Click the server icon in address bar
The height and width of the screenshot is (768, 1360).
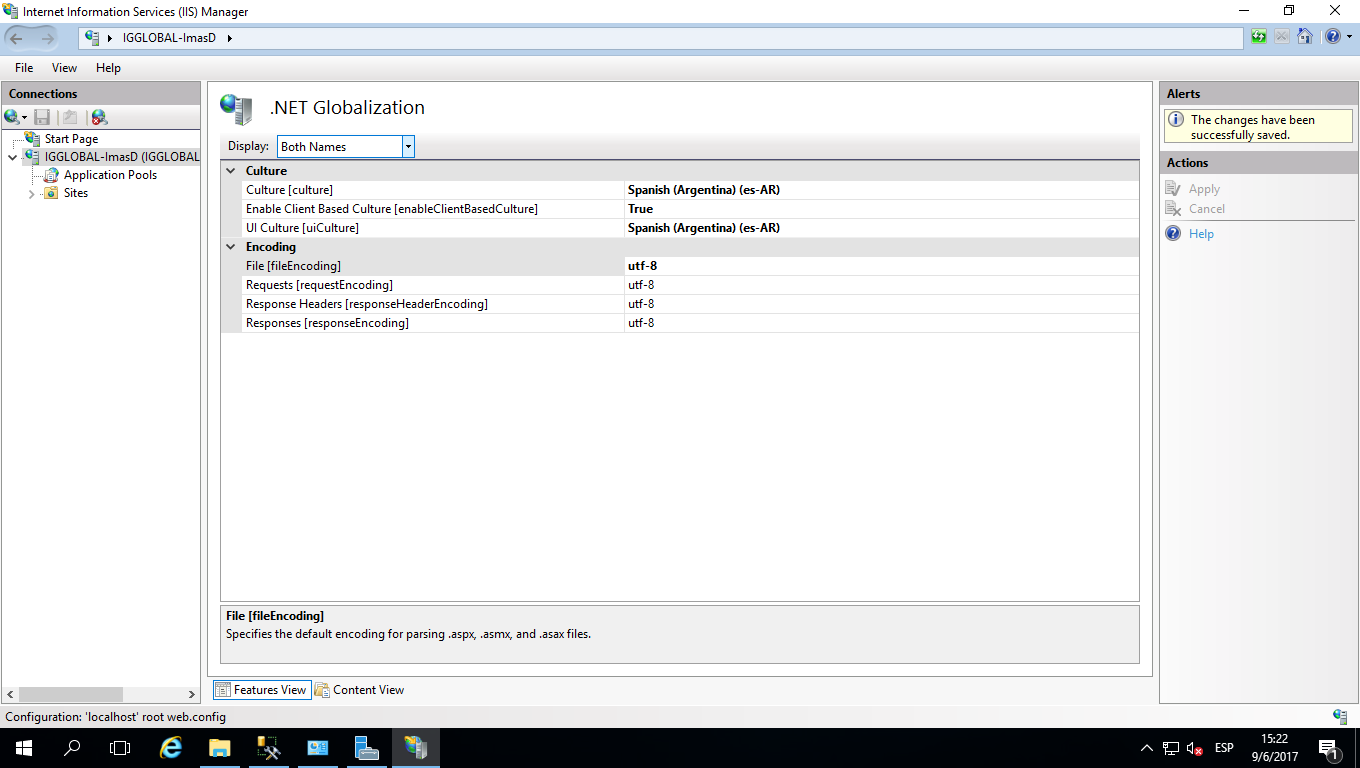pyautogui.click(x=92, y=38)
